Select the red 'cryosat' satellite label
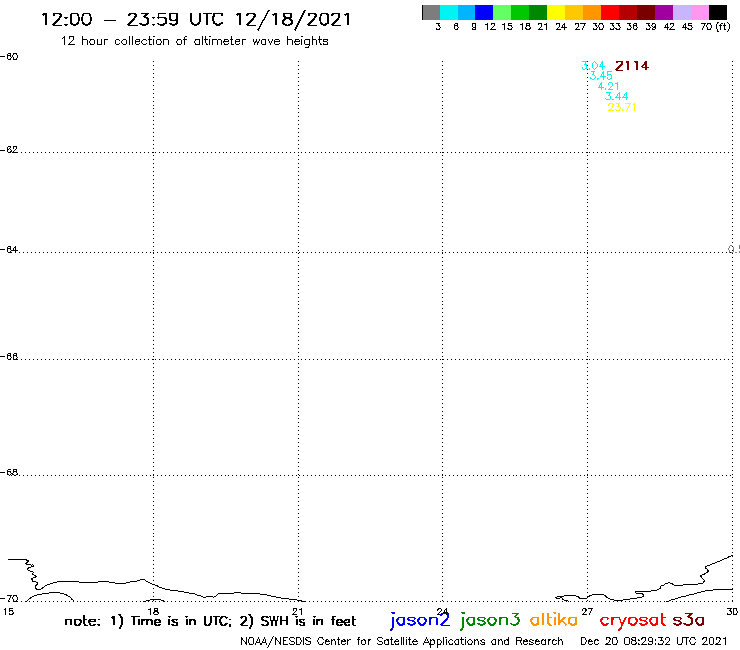This screenshot has width=740, height=650. coord(633,620)
